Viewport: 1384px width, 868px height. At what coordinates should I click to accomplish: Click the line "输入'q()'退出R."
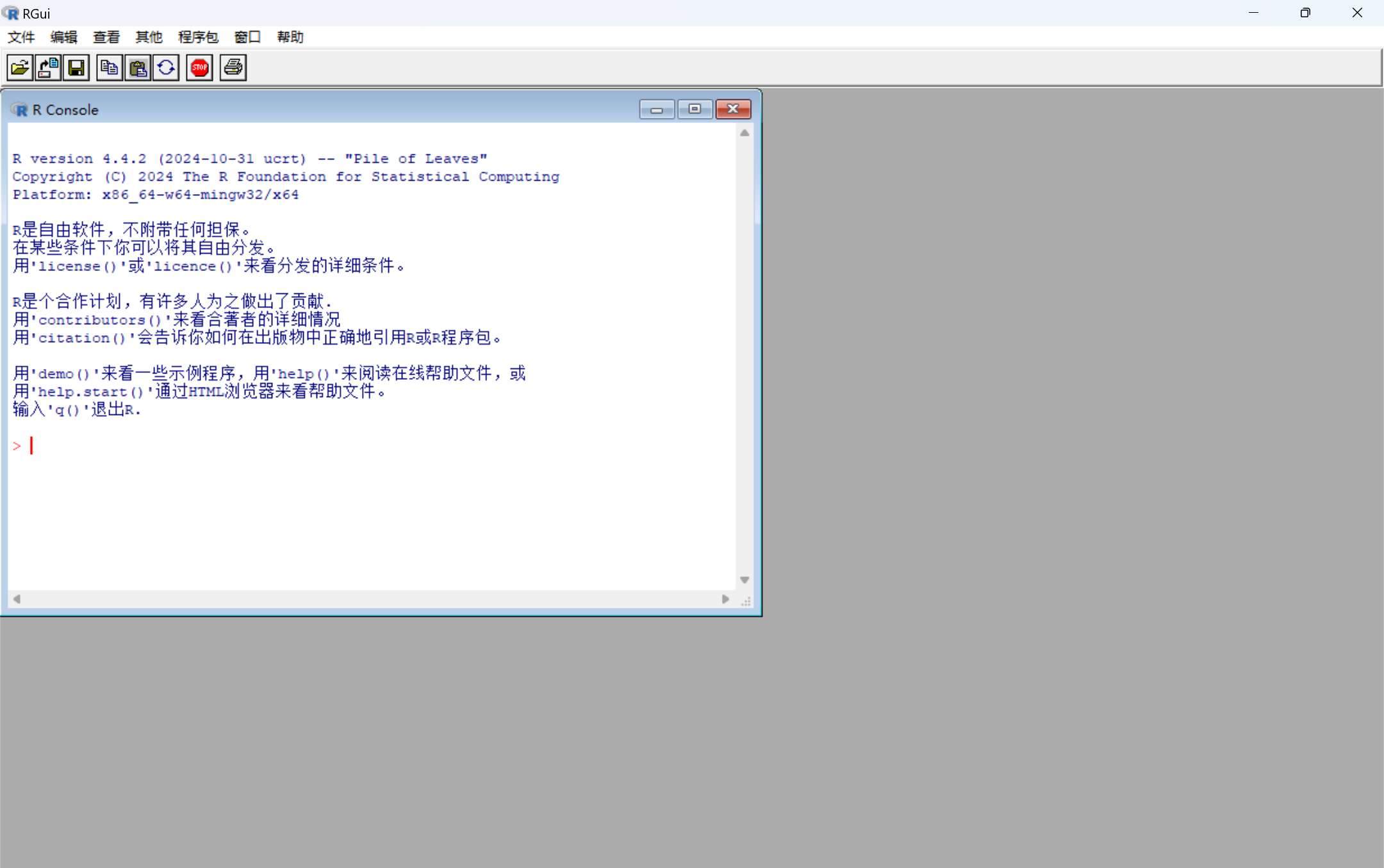pyautogui.click(x=77, y=409)
